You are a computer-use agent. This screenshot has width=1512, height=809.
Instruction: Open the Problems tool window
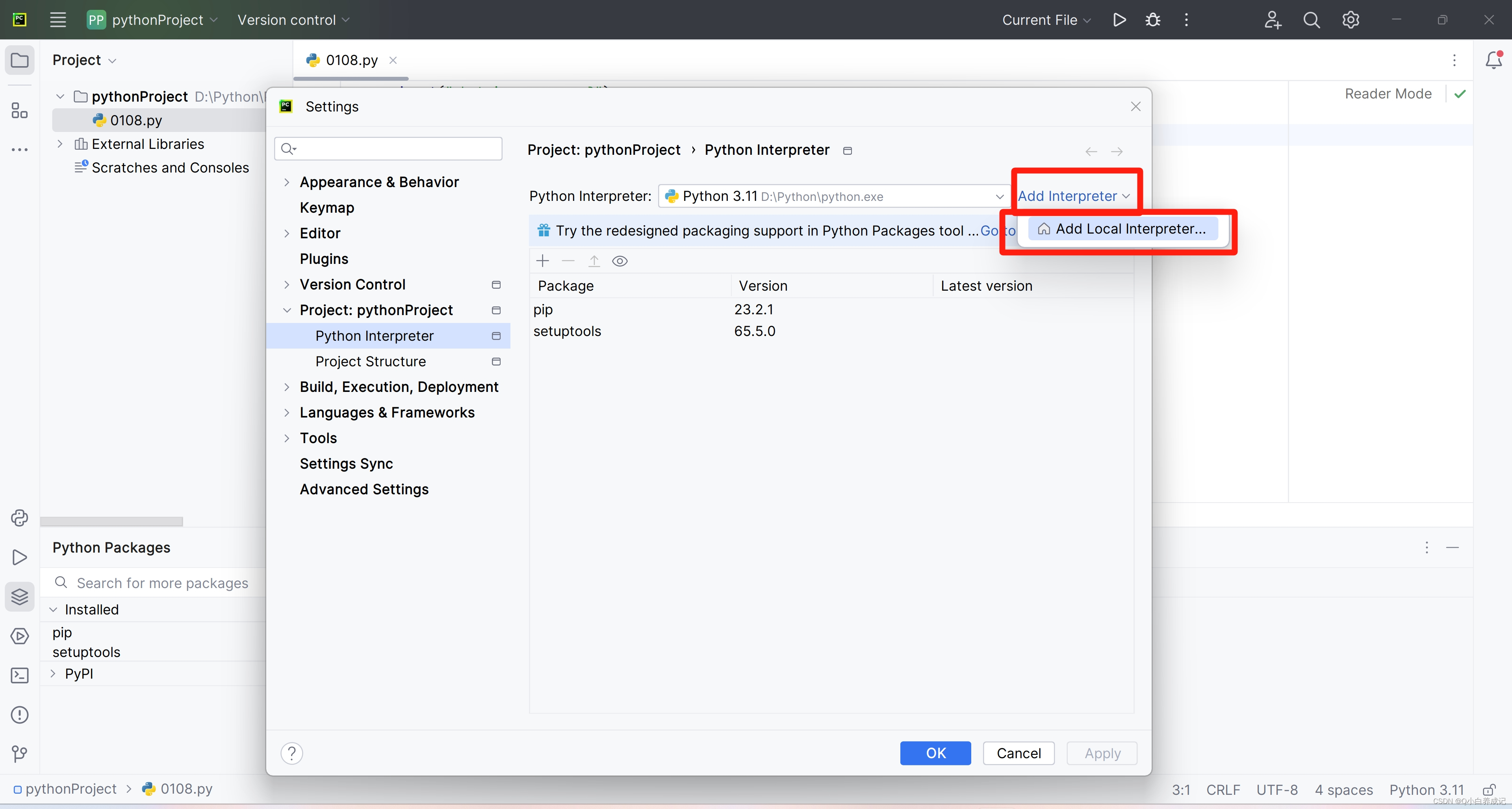click(19, 714)
